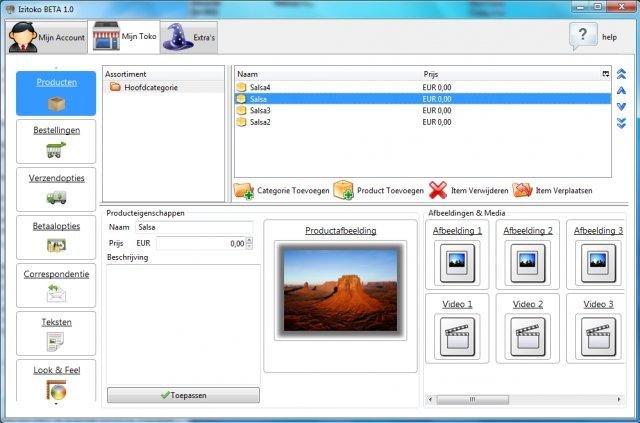Open the Extra's wizard hat tab

(189, 38)
